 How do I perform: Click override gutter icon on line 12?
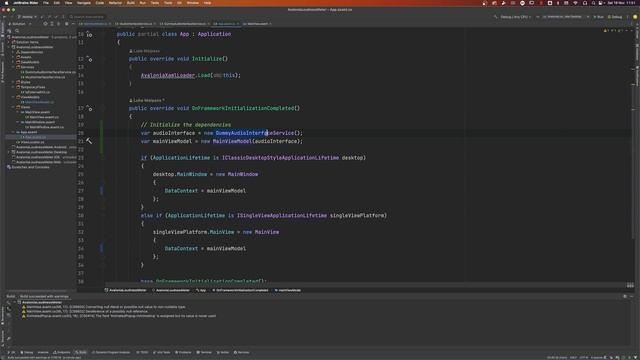pos(89,59)
